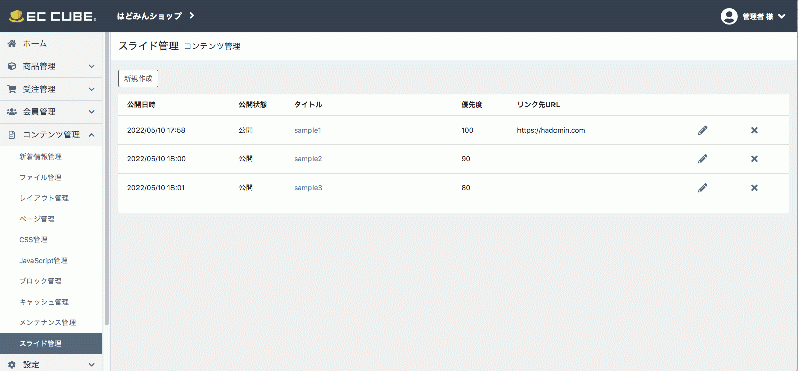Delete sample3 with the X icon
Screen dimensions: 798x371
coord(754,188)
